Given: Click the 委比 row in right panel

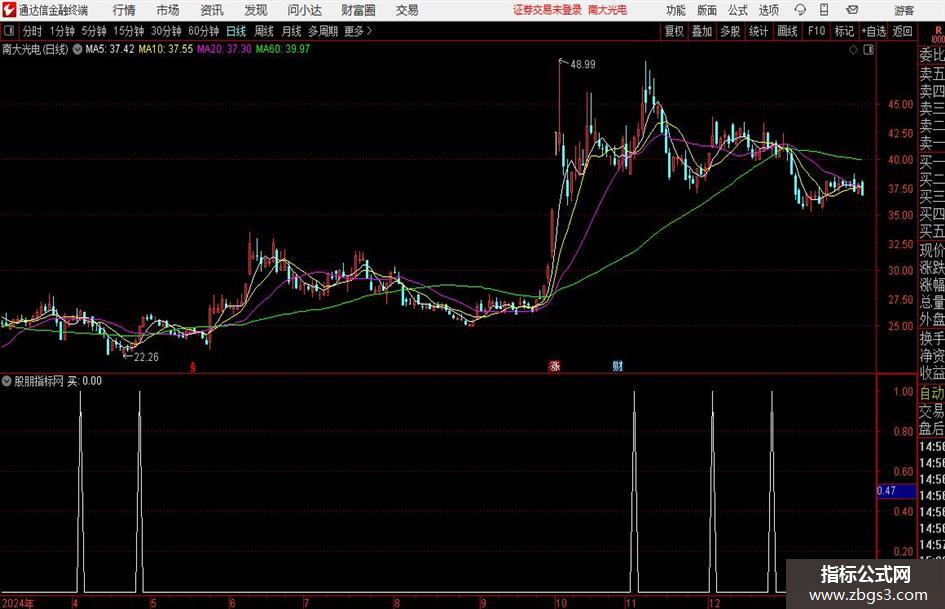Looking at the screenshot, I should (x=932, y=55).
